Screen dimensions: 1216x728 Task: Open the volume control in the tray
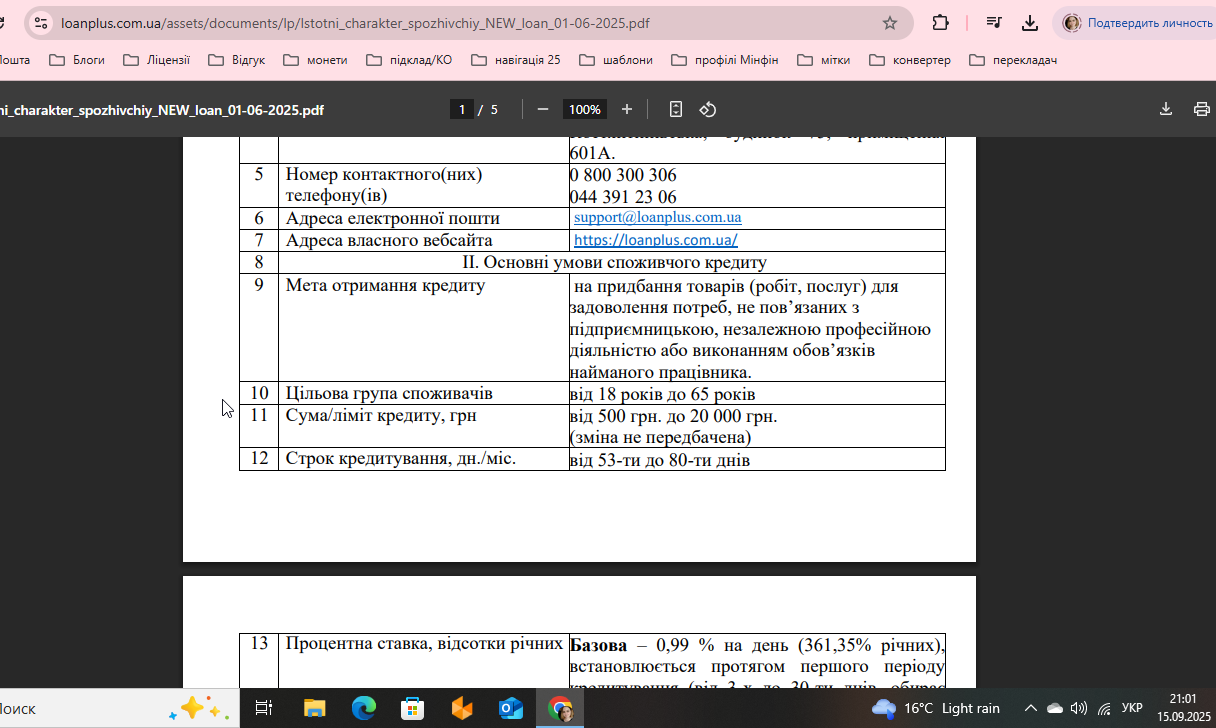(1079, 709)
